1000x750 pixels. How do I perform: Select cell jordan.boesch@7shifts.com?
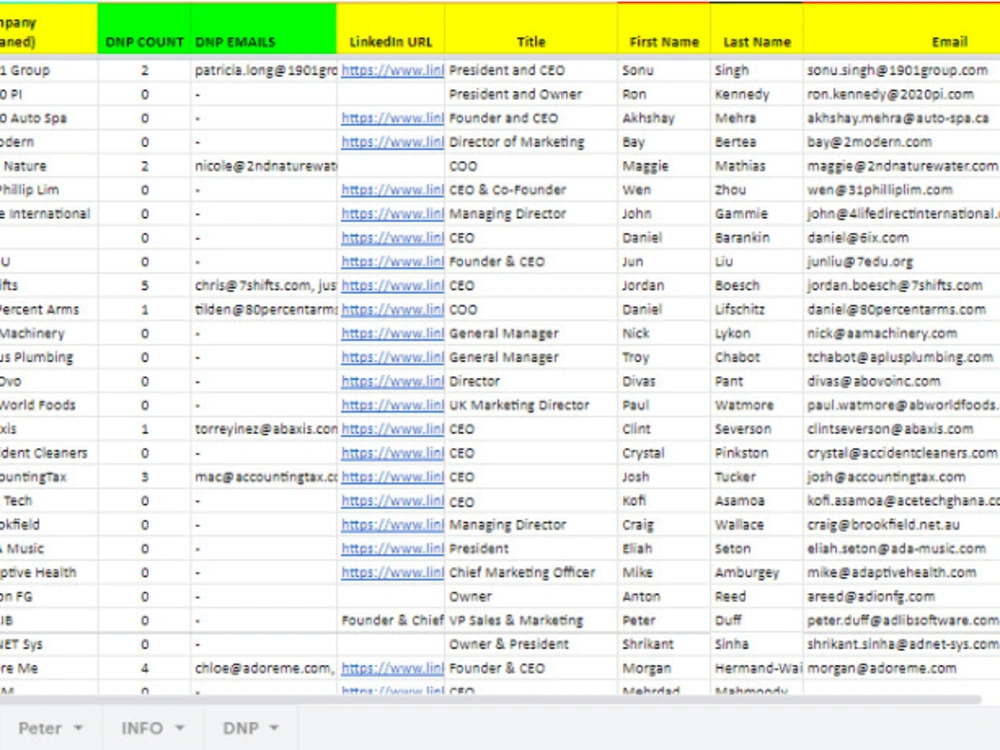click(901, 285)
